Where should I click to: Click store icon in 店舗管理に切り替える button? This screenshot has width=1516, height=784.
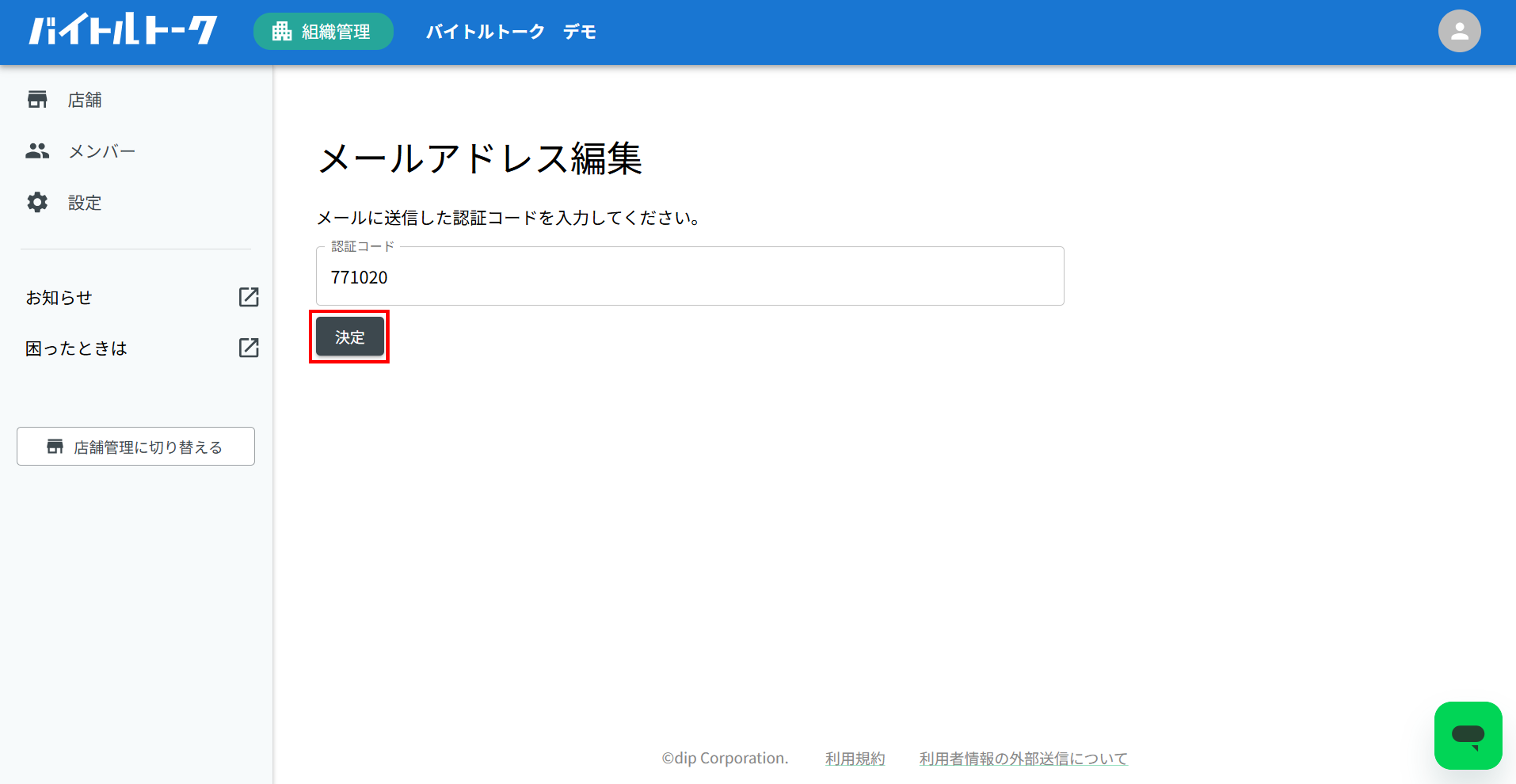pyautogui.click(x=55, y=447)
